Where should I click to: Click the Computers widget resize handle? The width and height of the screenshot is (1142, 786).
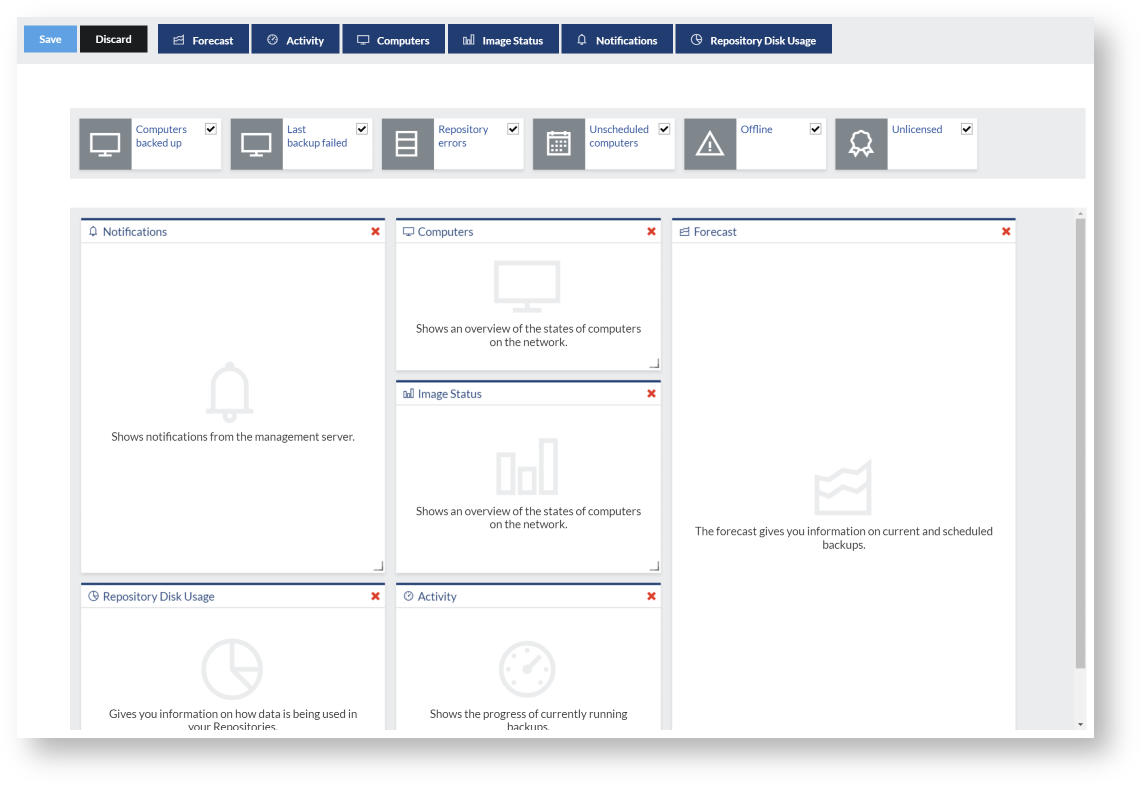655,363
